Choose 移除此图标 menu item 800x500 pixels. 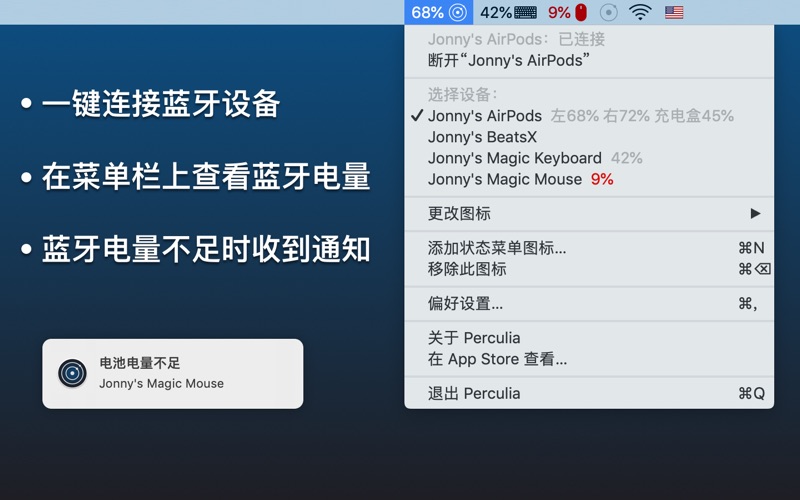tap(589, 269)
